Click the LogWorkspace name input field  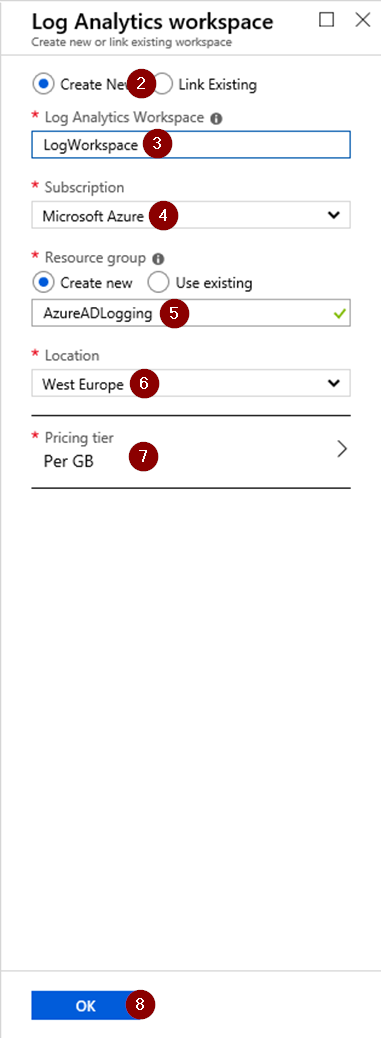click(x=191, y=144)
